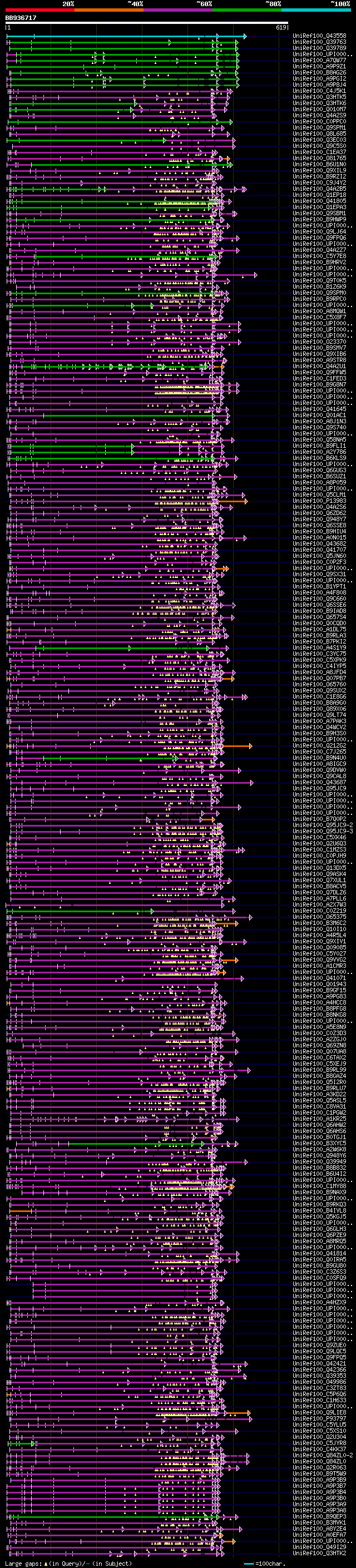The height and width of the screenshot is (1568, 356).
Task: Click the red 20% identity legend bar
Action: 40,11
